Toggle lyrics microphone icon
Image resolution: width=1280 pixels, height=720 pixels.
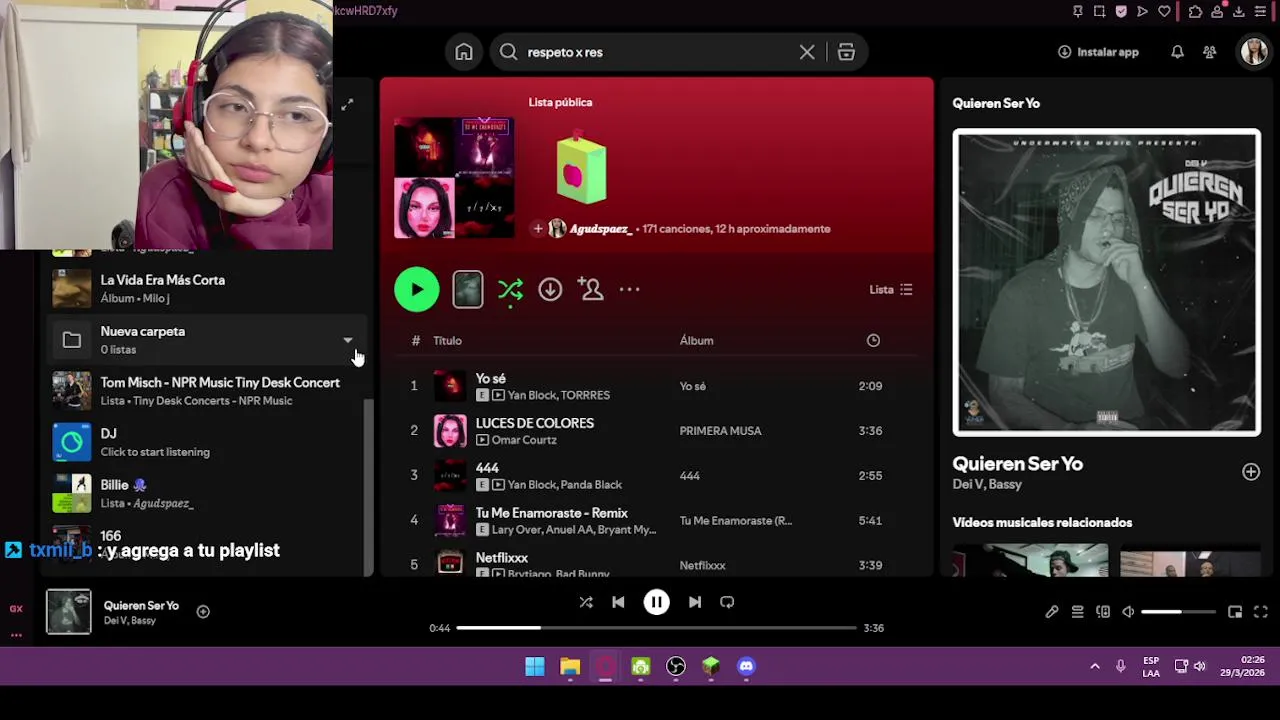pyautogui.click(x=1052, y=612)
